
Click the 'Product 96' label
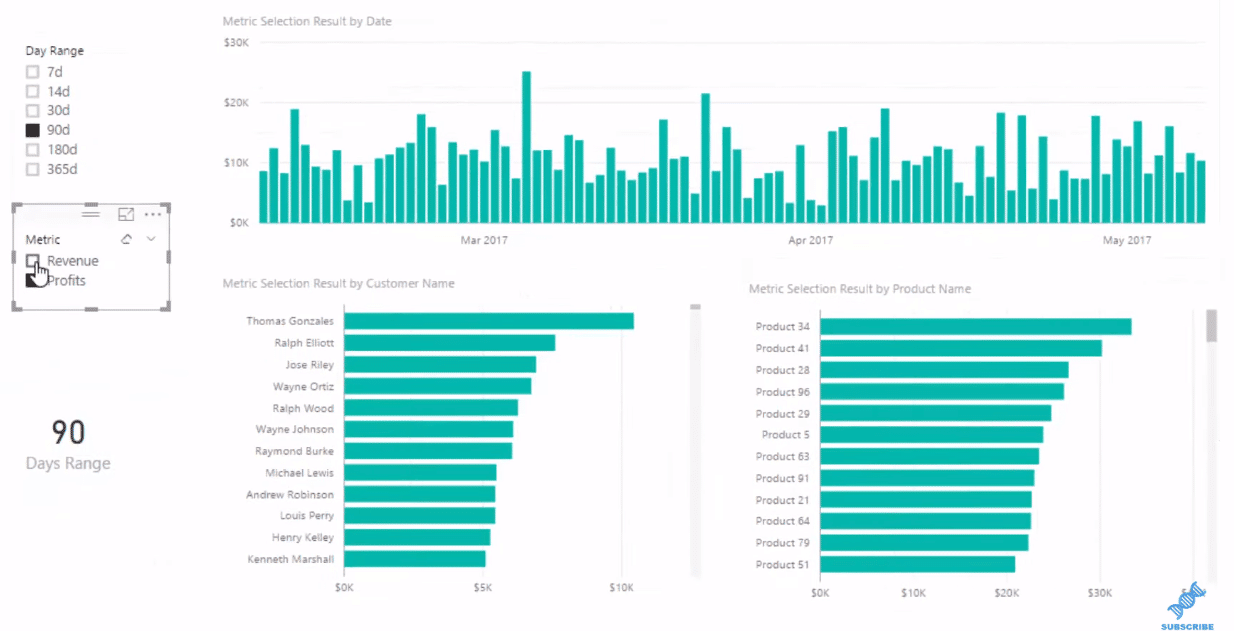pos(783,392)
